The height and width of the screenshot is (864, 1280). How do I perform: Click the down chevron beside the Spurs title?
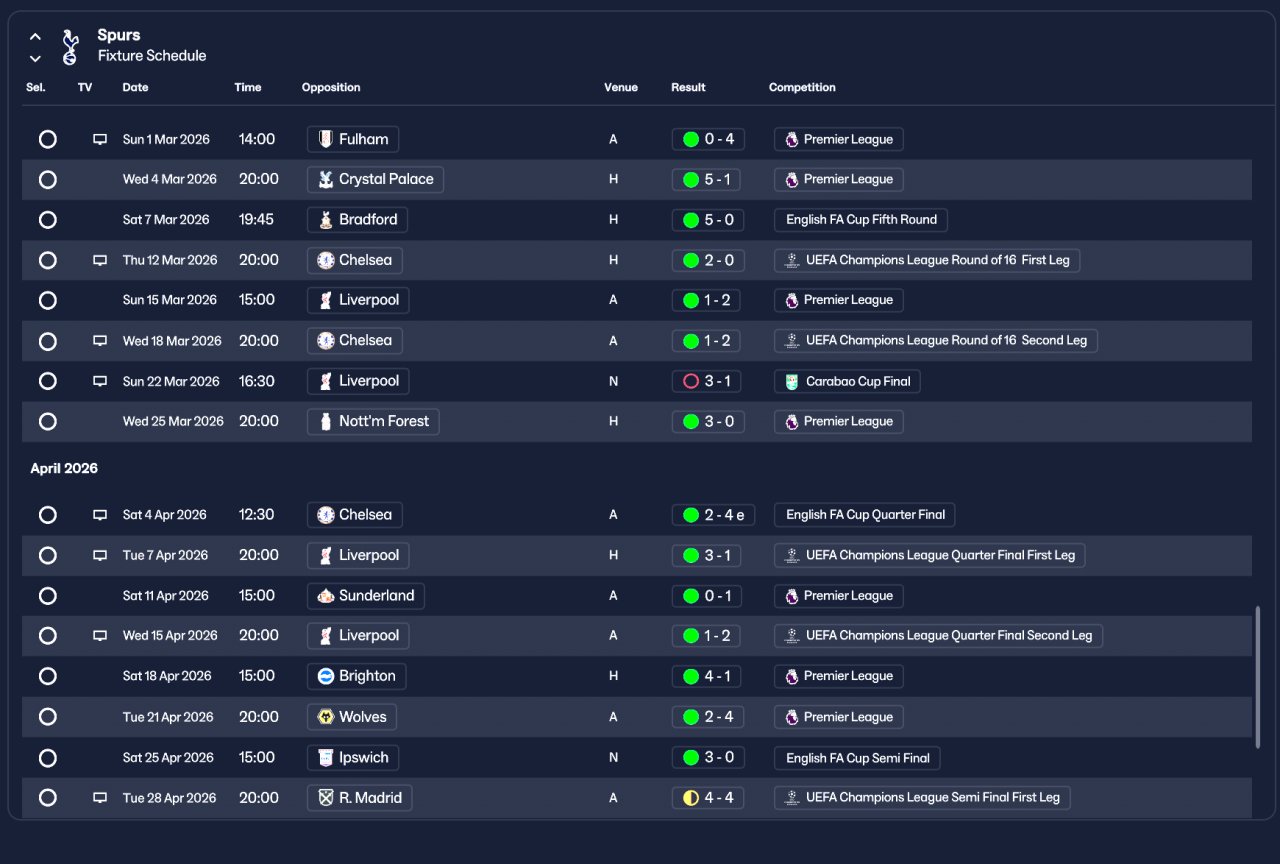(36, 58)
